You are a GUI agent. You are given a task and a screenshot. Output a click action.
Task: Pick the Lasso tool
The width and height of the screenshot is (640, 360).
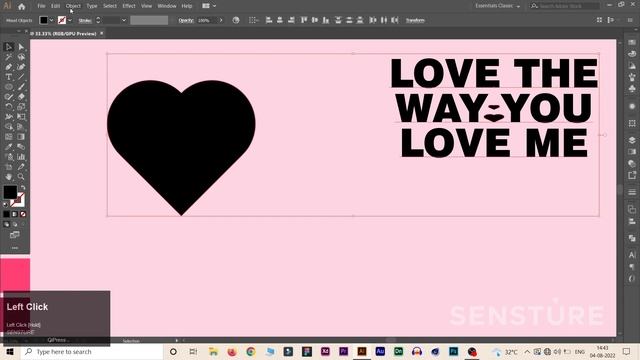21,57
